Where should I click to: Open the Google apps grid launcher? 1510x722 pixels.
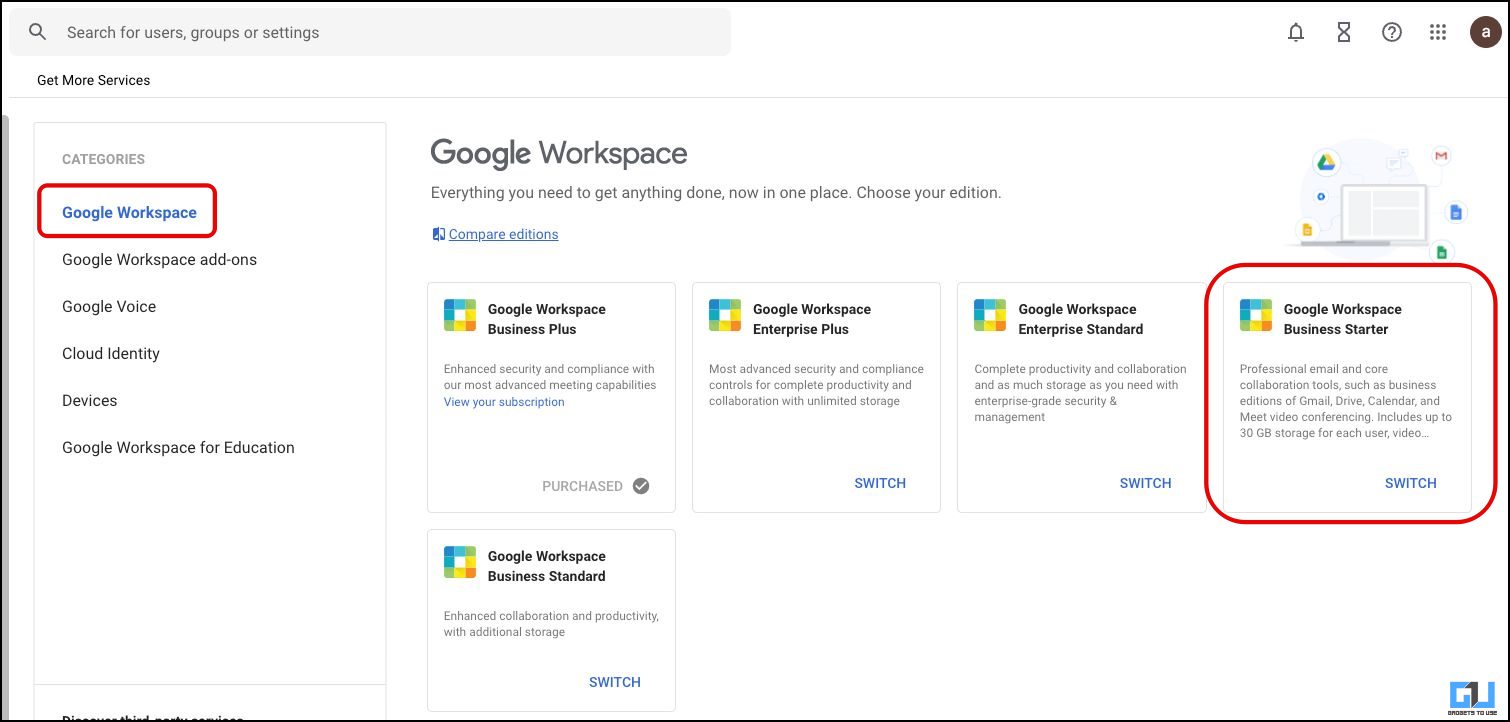pos(1437,31)
